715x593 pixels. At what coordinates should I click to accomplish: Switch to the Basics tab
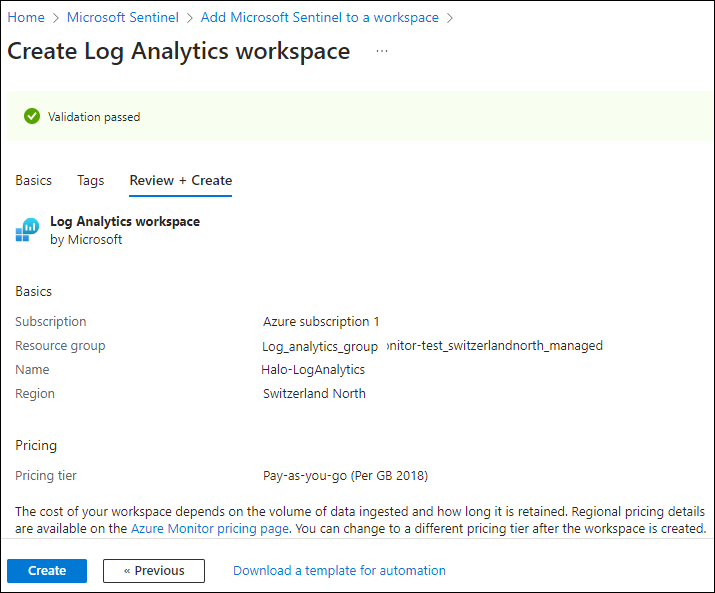[33, 181]
